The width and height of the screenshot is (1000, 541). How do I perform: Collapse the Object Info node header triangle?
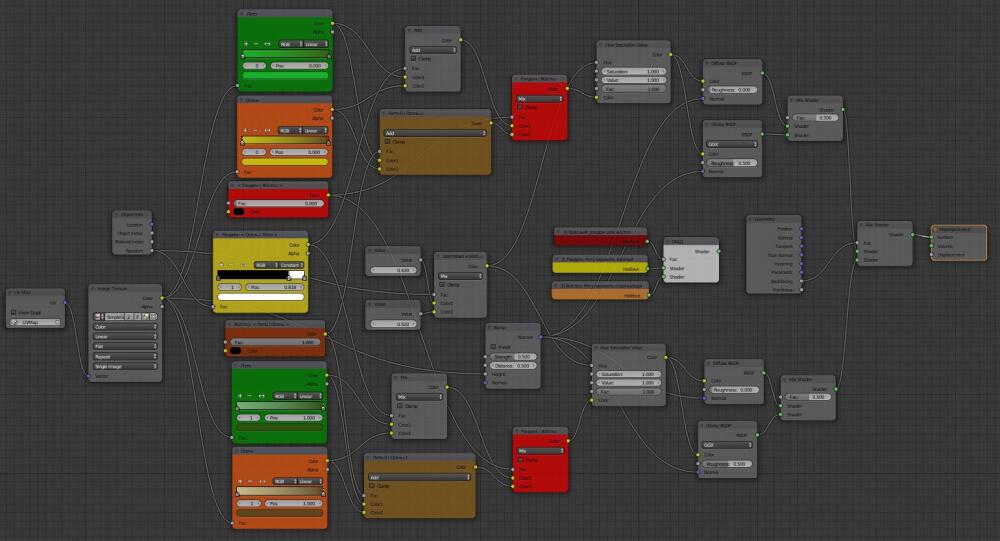click(118, 214)
